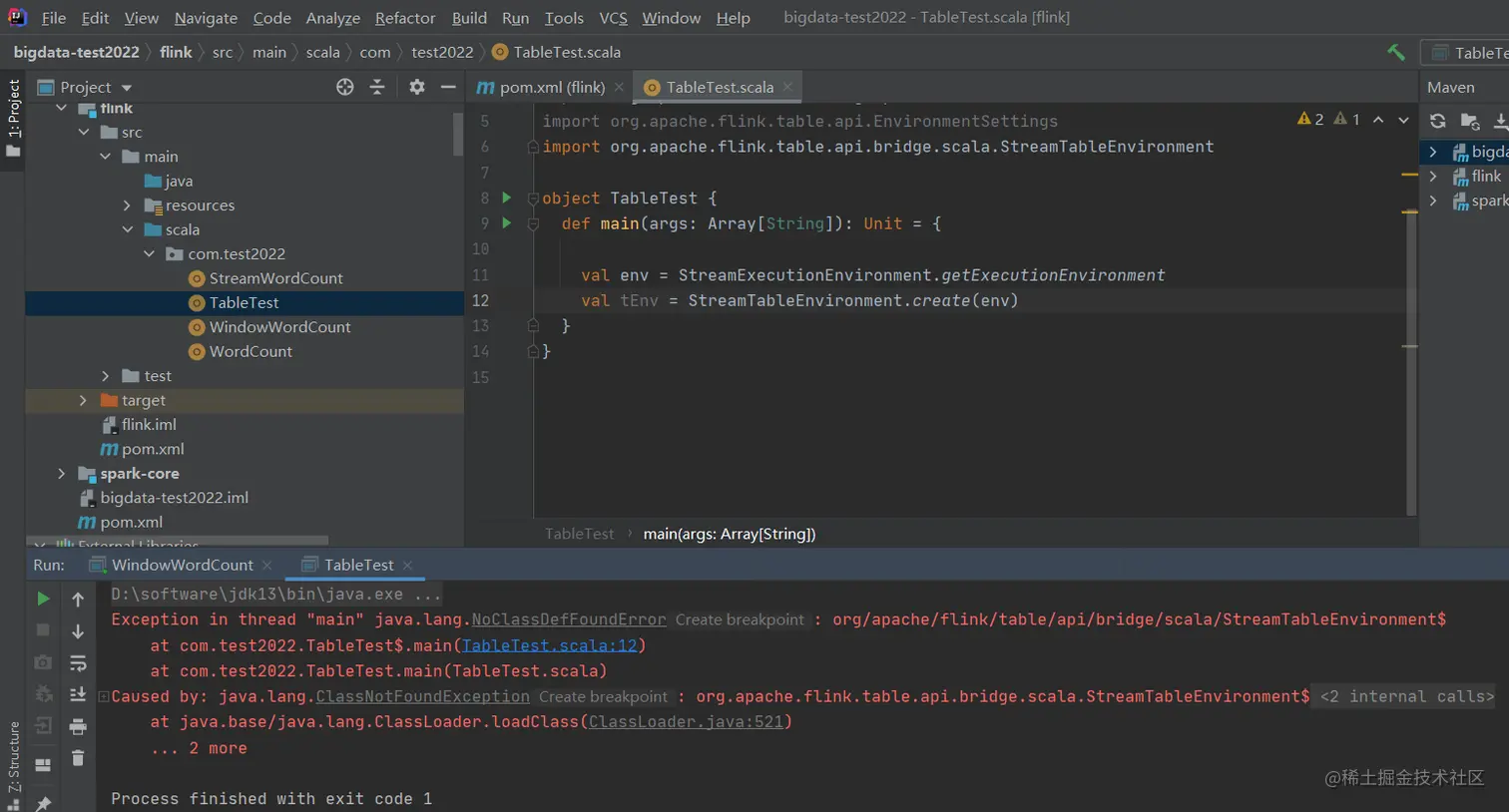Click the weak warning indicator showing 1

(1346, 119)
